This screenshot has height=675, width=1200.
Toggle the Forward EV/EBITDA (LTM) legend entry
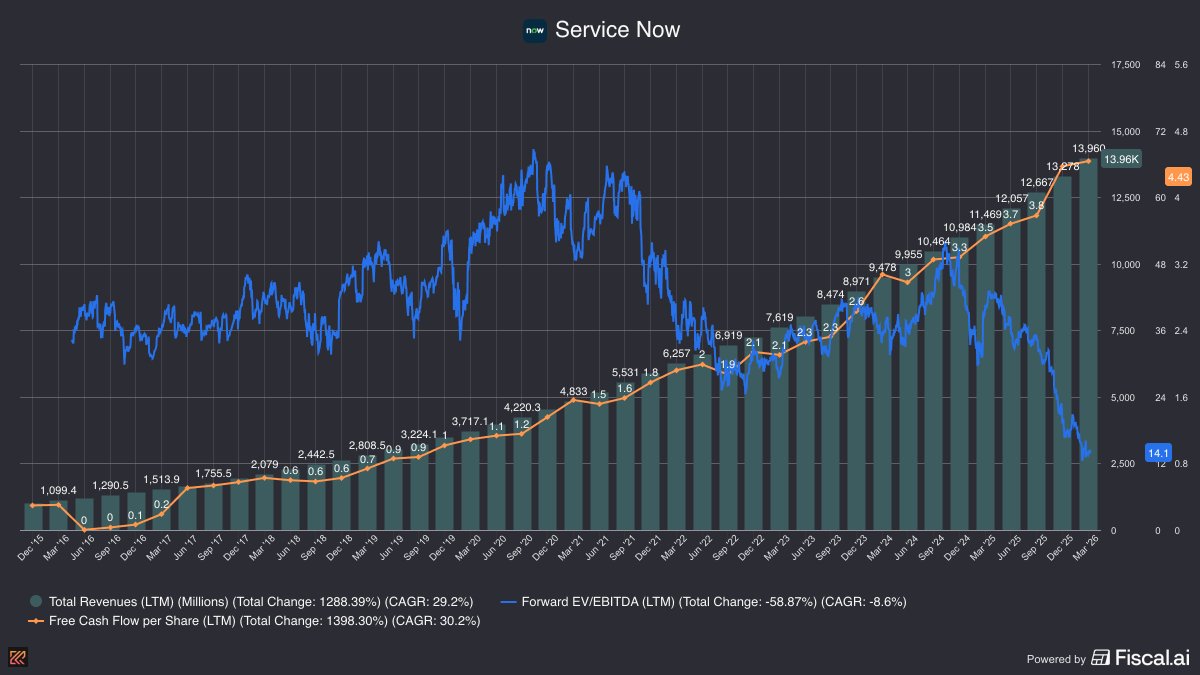(702, 601)
